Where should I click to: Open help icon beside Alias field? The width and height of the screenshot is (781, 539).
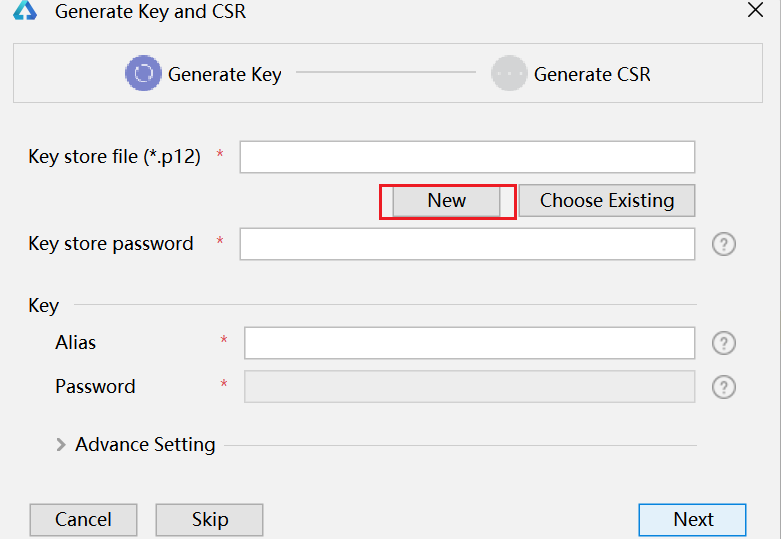(x=724, y=343)
